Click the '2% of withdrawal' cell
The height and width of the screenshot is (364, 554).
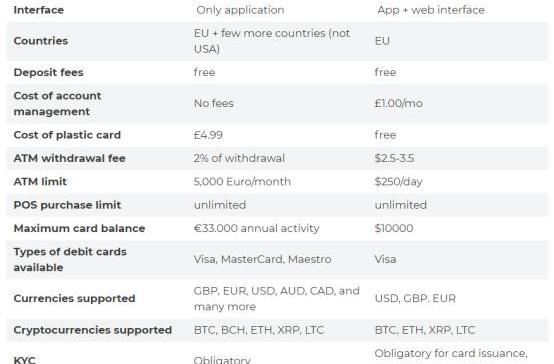coord(239,158)
